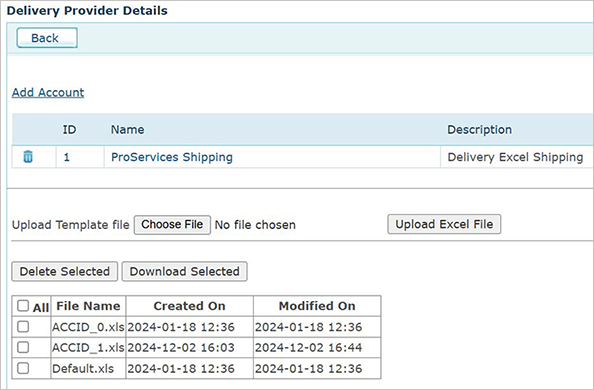Click the Delete Selected button
The height and width of the screenshot is (390, 594).
[x=65, y=271]
